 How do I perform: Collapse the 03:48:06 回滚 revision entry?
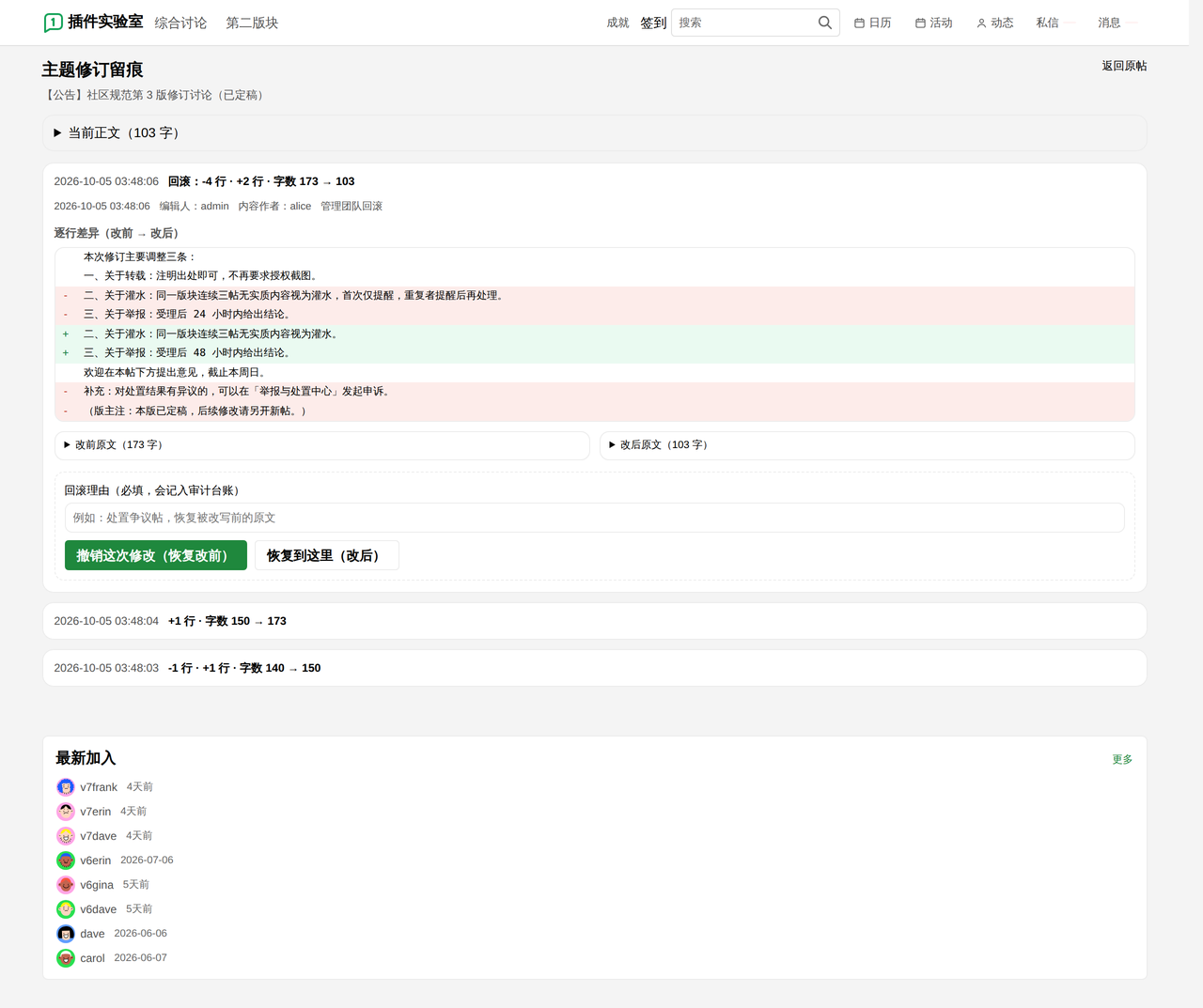tap(594, 181)
